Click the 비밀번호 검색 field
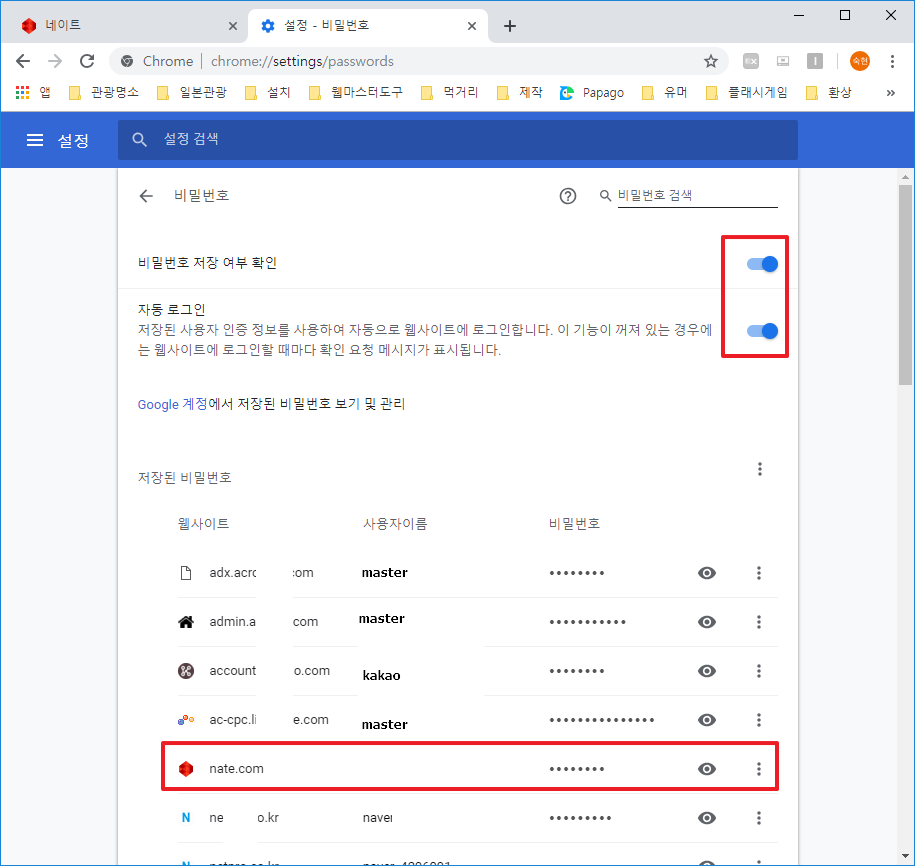Image resolution: width=915 pixels, height=866 pixels. point(697,196)
